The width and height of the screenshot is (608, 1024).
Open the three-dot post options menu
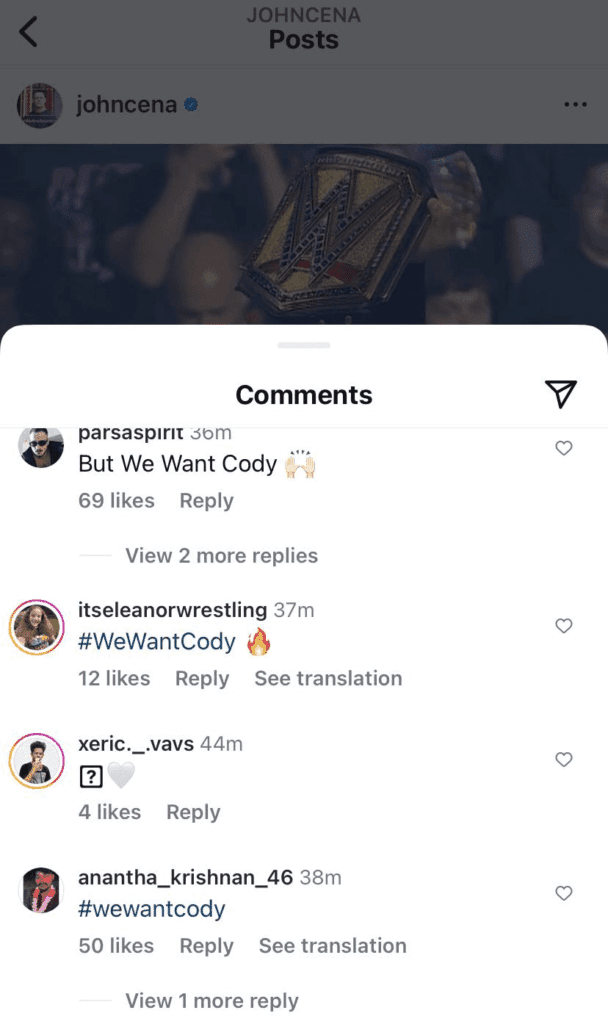point(575,104)
